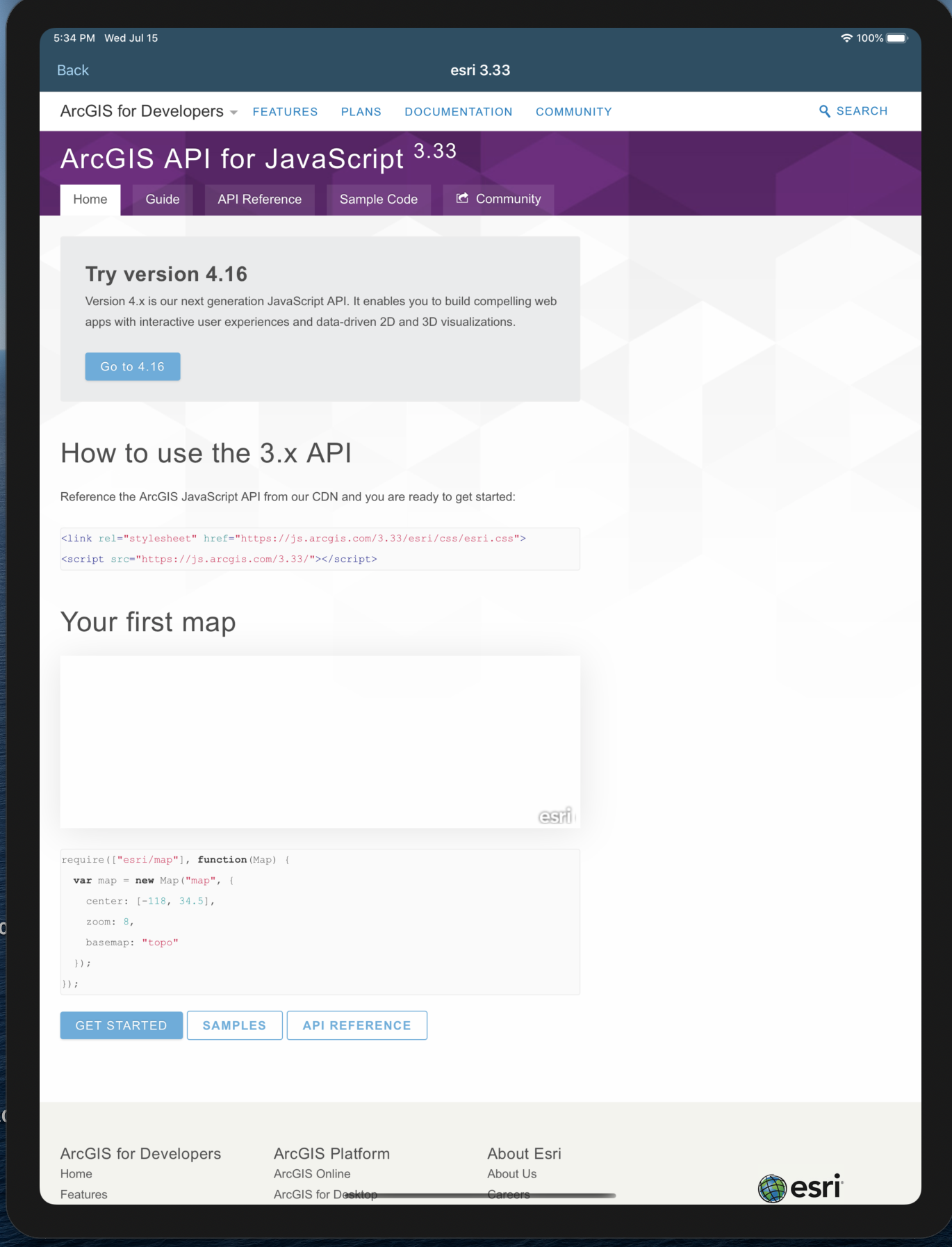Screen dimensions: 952x1247
Task: Open the DOCUMENTATION menu item
Action: (459, 112)
